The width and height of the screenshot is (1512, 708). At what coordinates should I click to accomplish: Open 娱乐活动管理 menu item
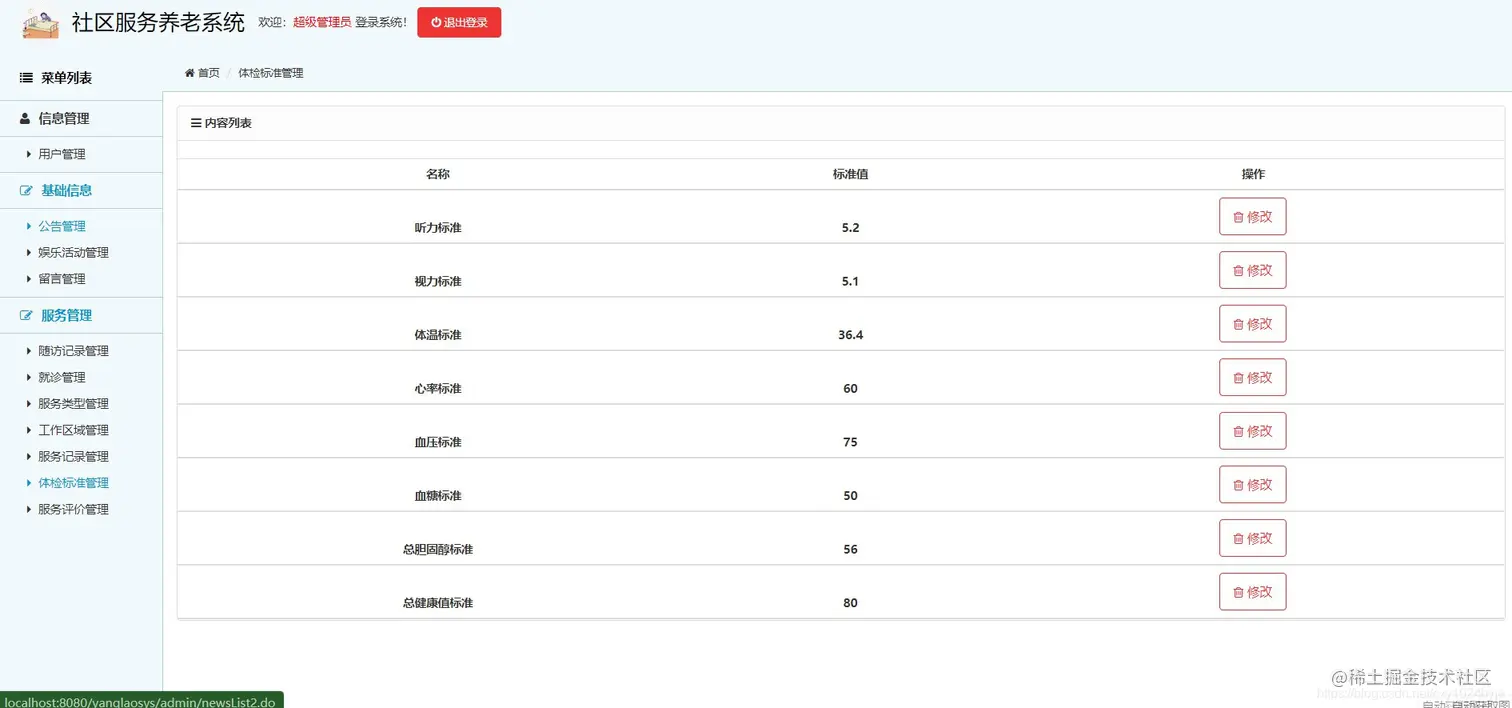pos(74,253)
